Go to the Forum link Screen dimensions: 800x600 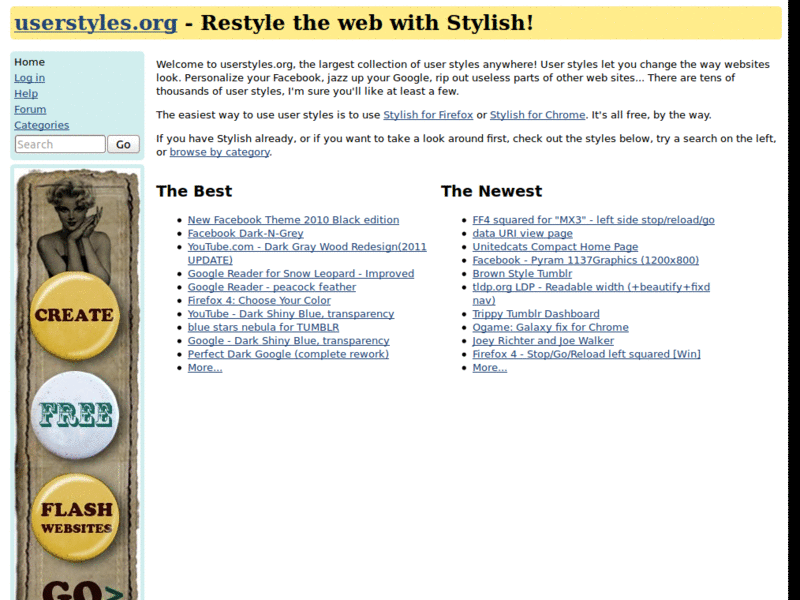[x=30, y=110]
